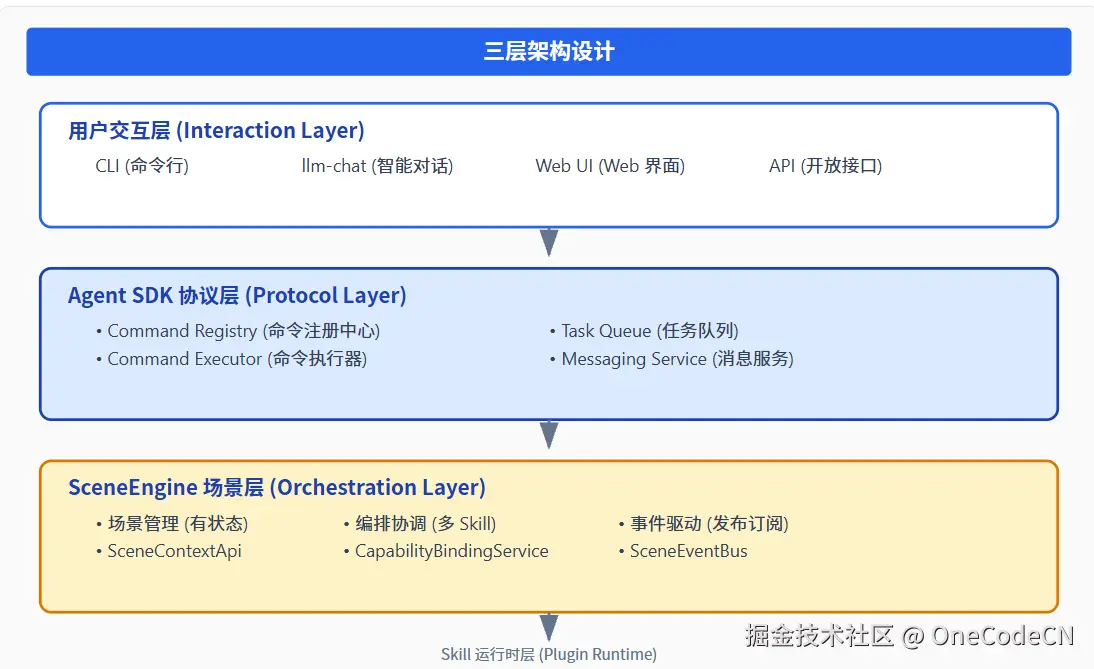This screenshot has height=669, width=1094.
Task: Expand the Orchestration Layer bottom arrow
Action: click(x=549, y=627)
